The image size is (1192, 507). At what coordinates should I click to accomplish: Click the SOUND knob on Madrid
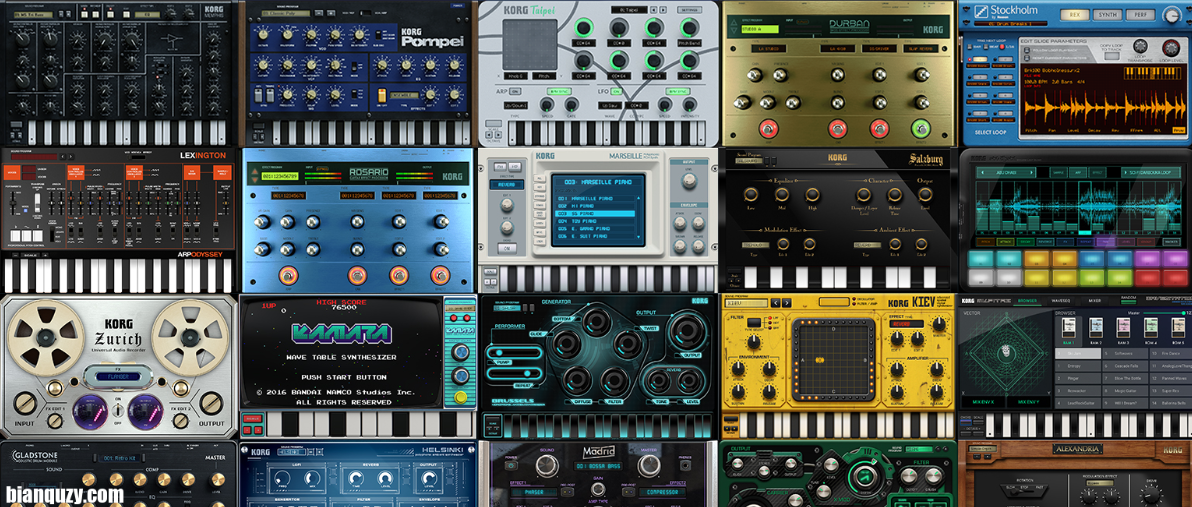547,465
